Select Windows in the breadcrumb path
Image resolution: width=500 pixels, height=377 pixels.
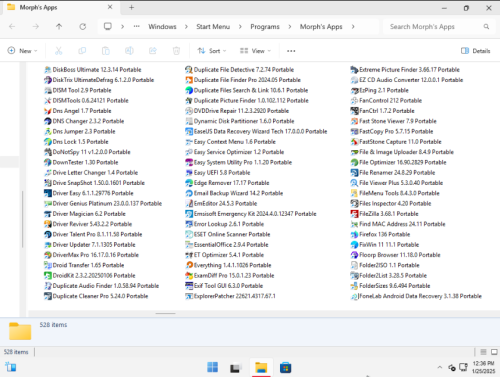tap(162, 27)
